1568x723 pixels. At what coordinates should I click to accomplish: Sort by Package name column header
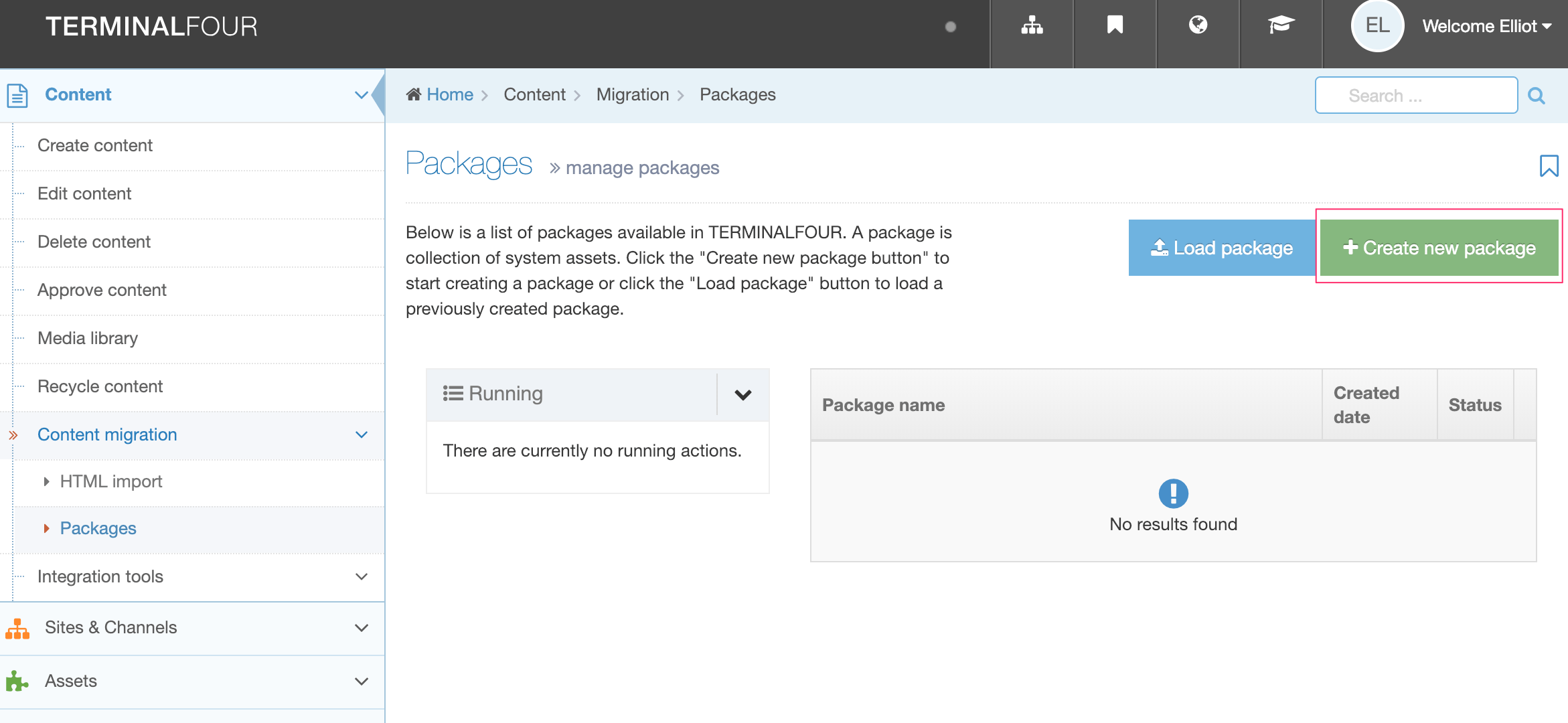883,405
